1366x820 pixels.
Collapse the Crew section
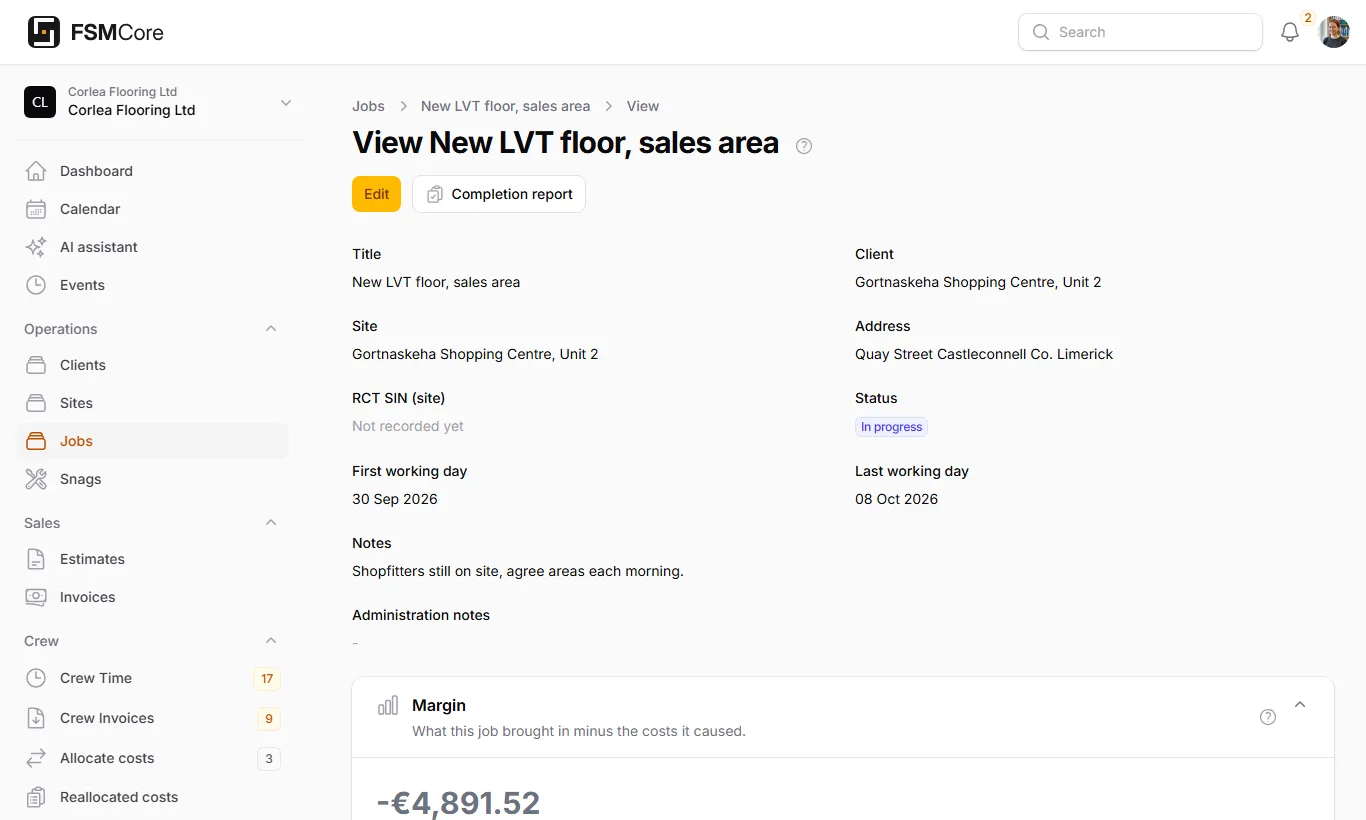[271, 641]
